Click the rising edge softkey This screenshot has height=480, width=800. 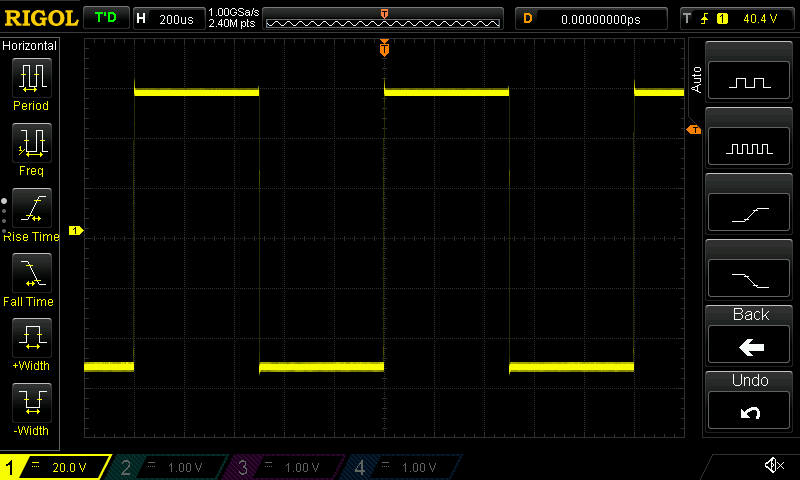pyautogui.click(x=749, y=213)
